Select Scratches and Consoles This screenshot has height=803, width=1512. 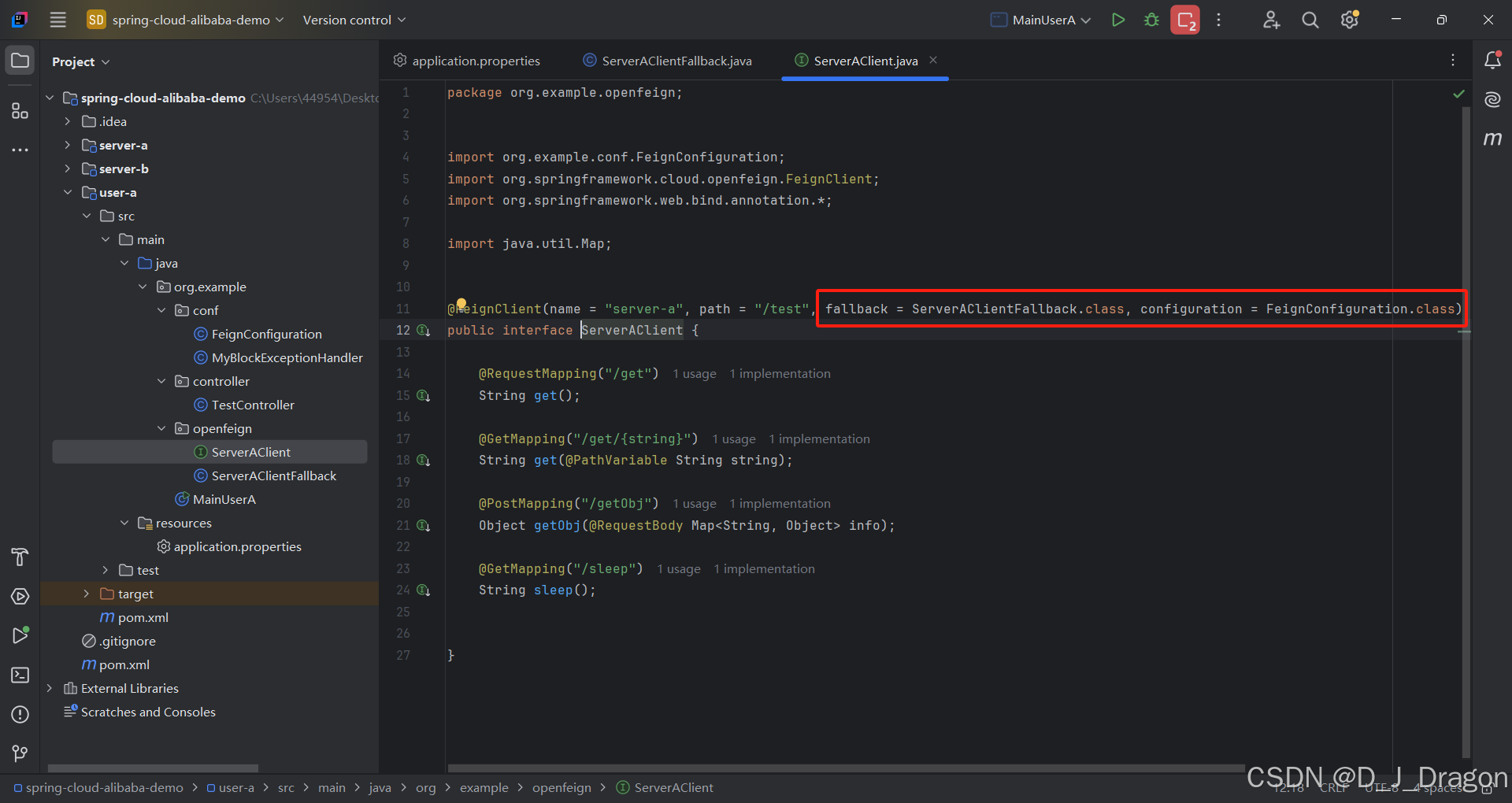tap(148, 712)
